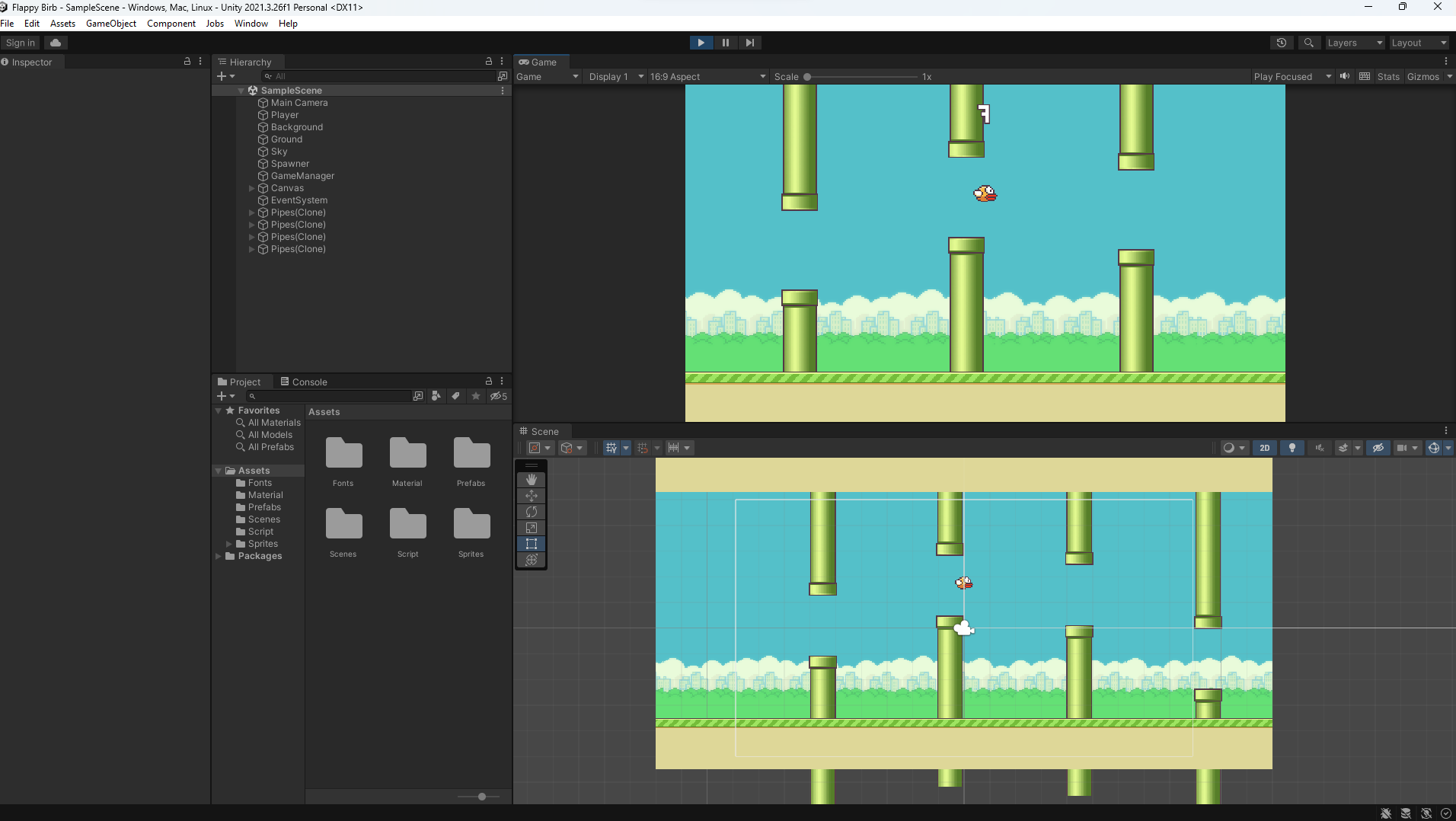Open the Prefabs folder thumbnail in Assets
This screenshot has width=1456, height=821.
point(471,455)
